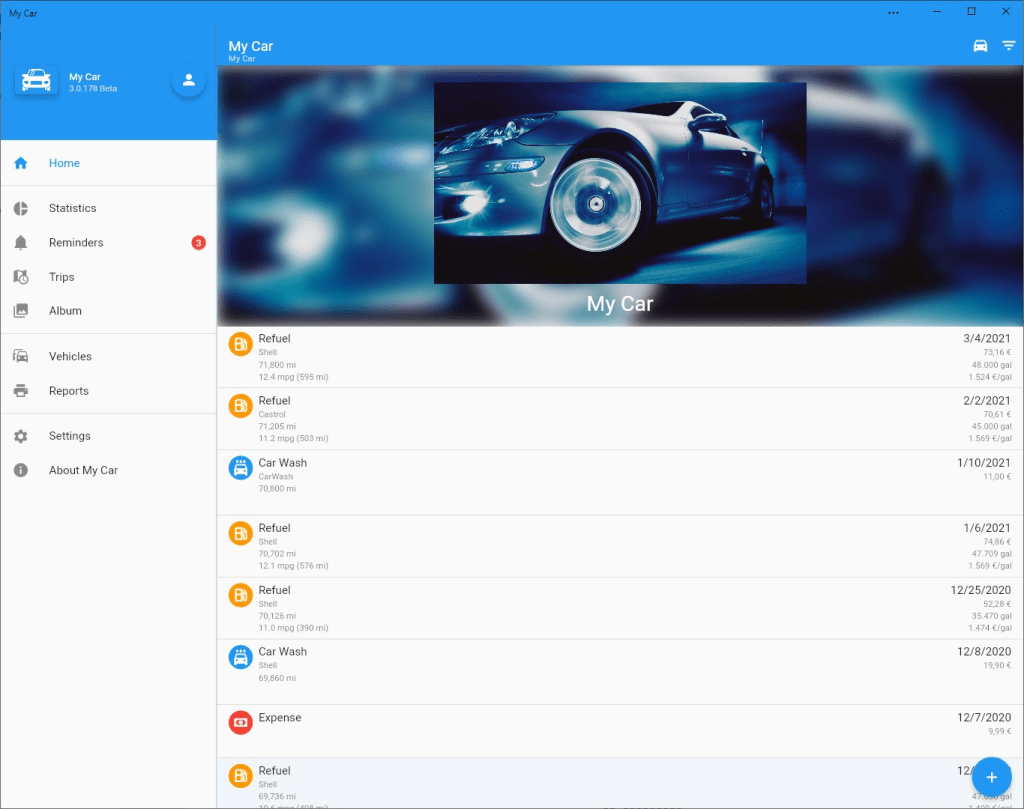Open the filter icon in top toolbar

point(1009,45)
